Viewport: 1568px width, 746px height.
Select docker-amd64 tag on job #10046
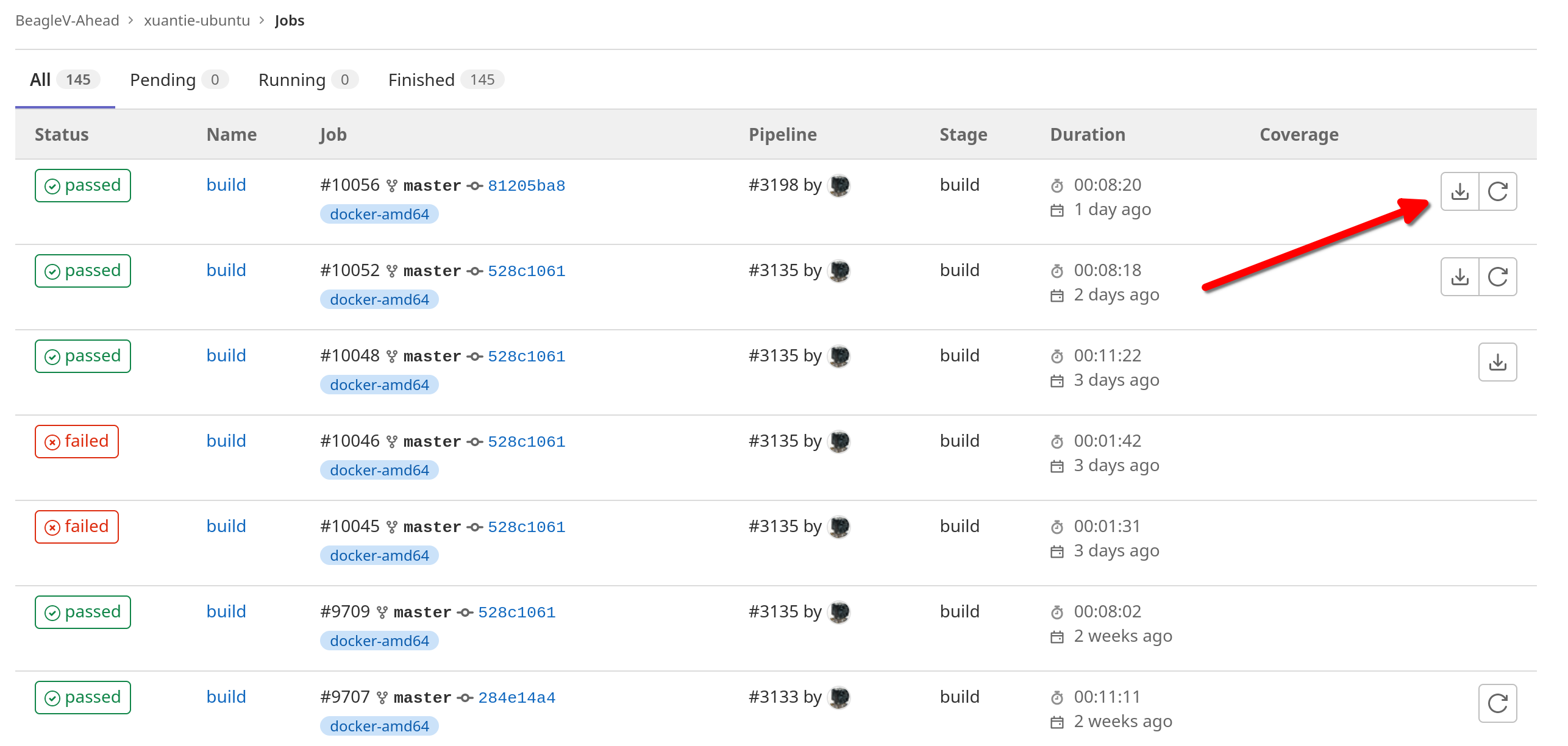[x=379, y=471]
